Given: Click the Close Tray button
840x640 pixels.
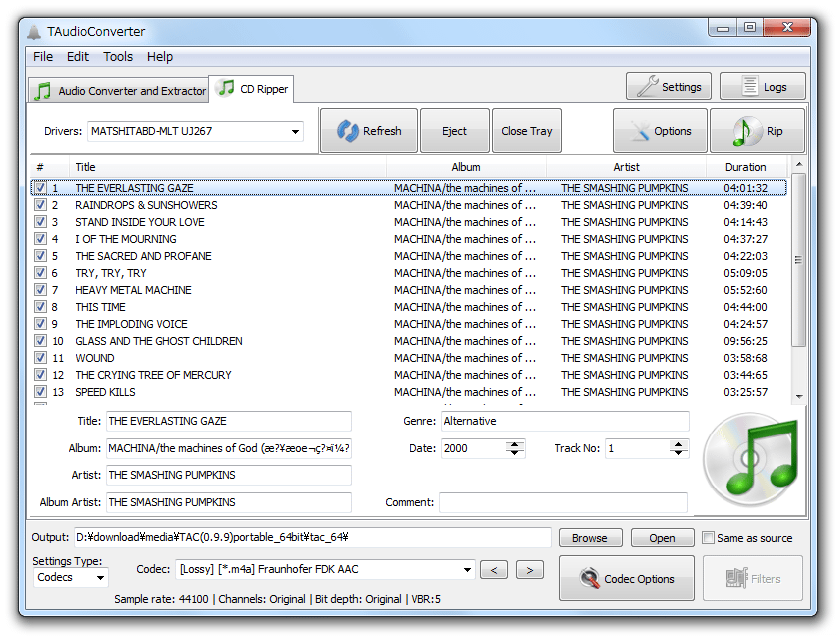Looking at the screenshot, I should click(x=527, y=131).
